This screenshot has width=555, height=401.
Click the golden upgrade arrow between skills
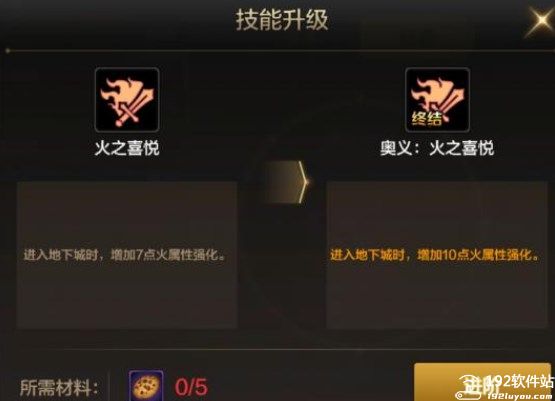pyautogui.click(x=287, y=182)
